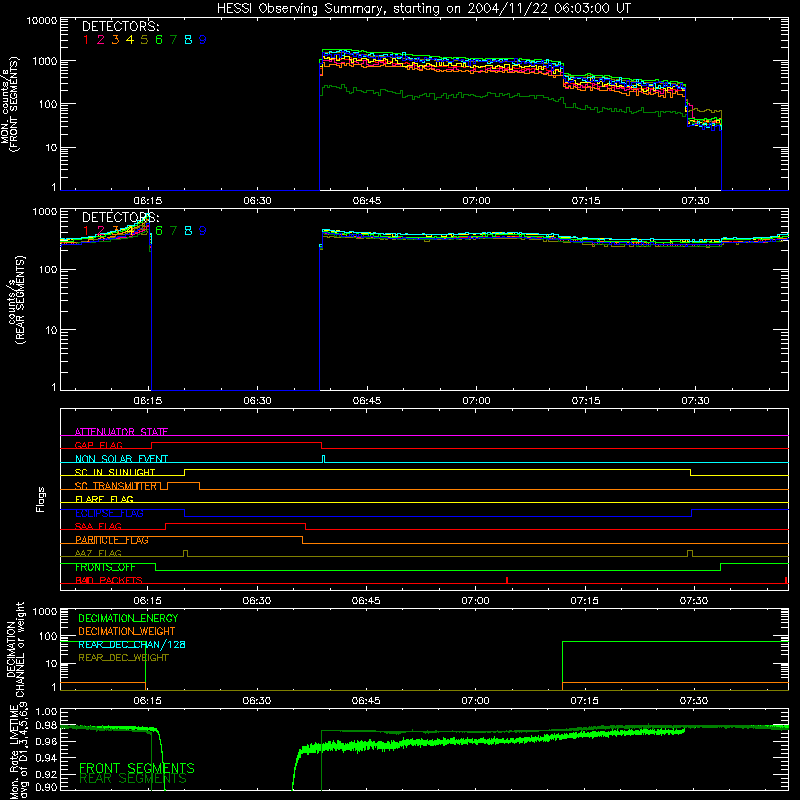This screenshot has width=800, height=800.
Task: Select detector 1 in front segments legend
Action: 86,40
